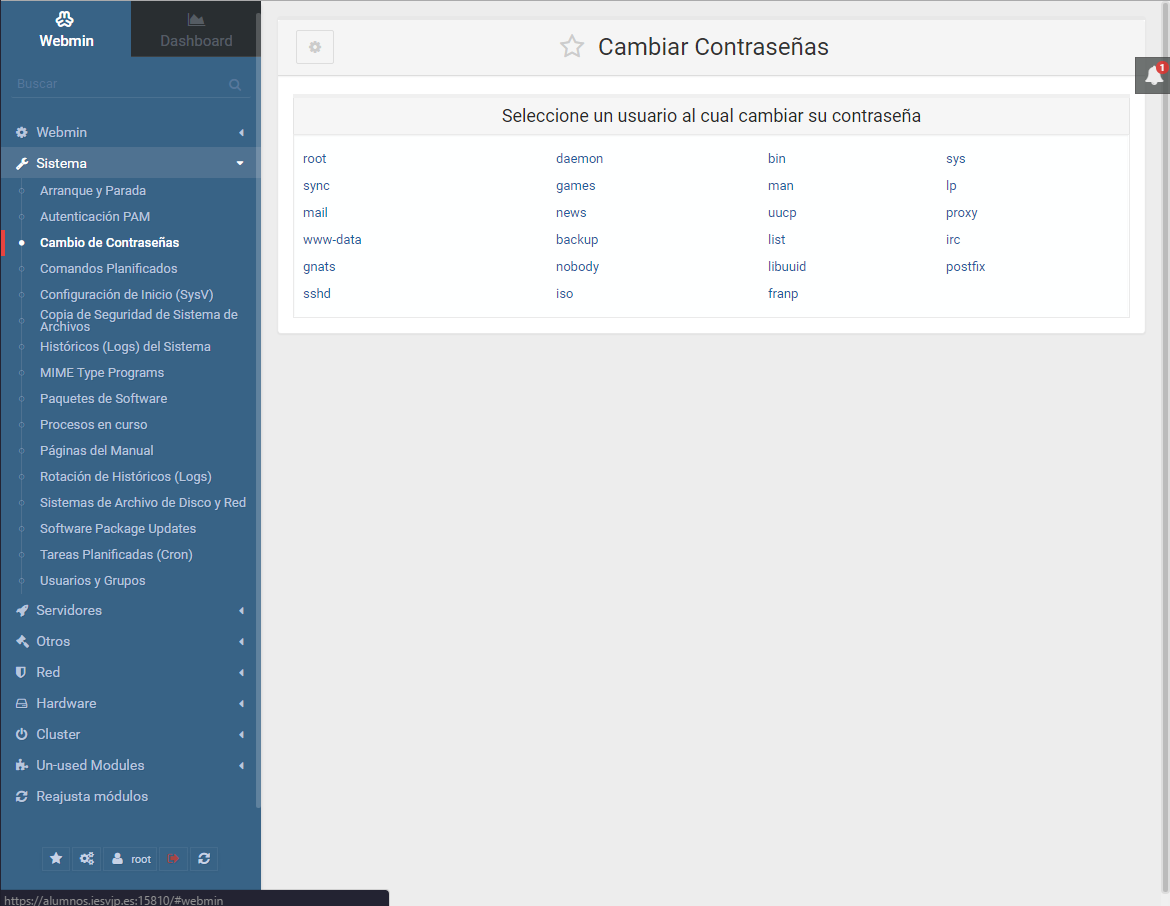
Task: Click the search magnifier icon
Action: coord(235,85)
